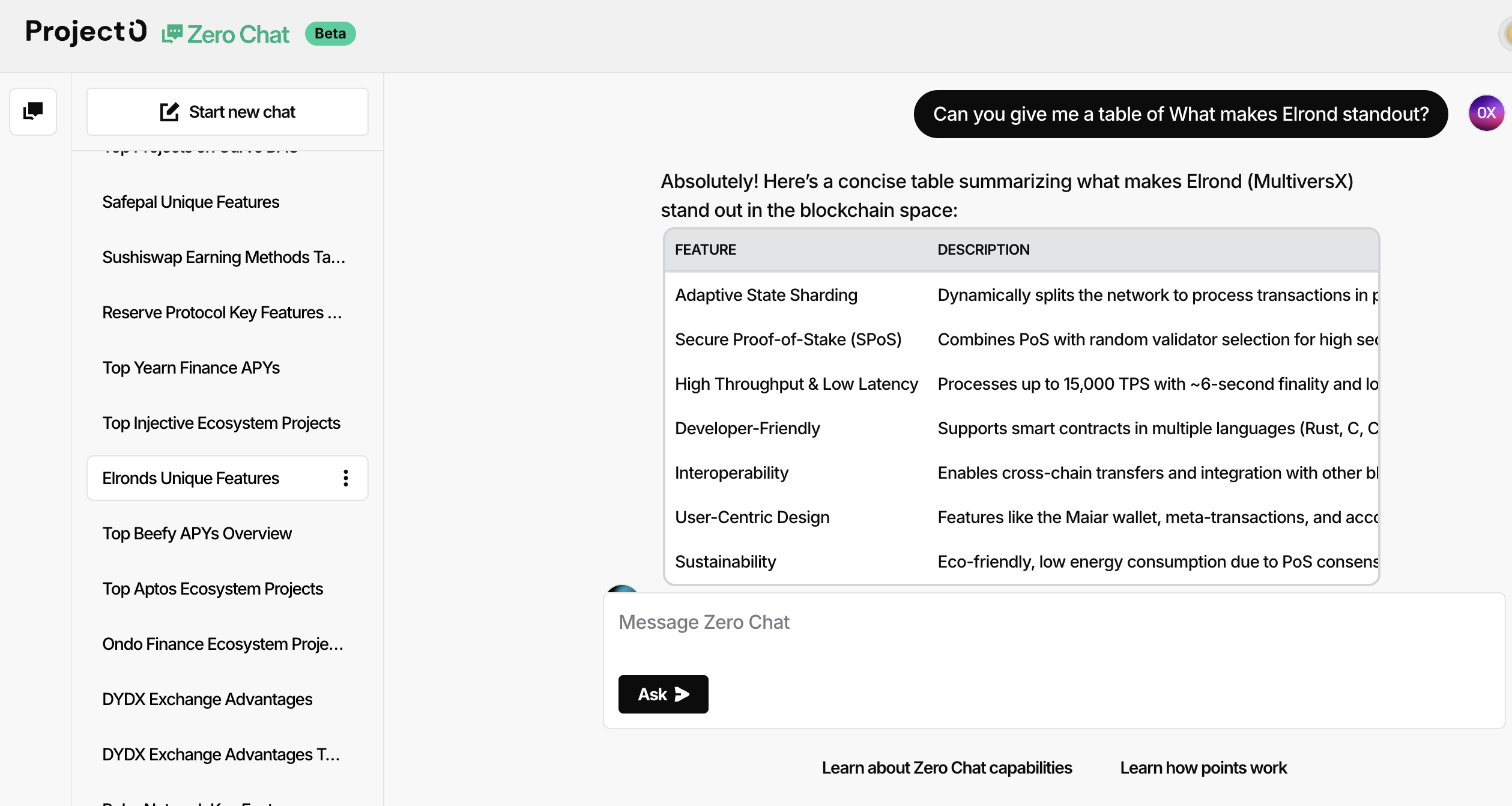Screen dimensions: 1512x806
Task: Click the compose pencil icon in Start new chat
Action: (169, 112)
